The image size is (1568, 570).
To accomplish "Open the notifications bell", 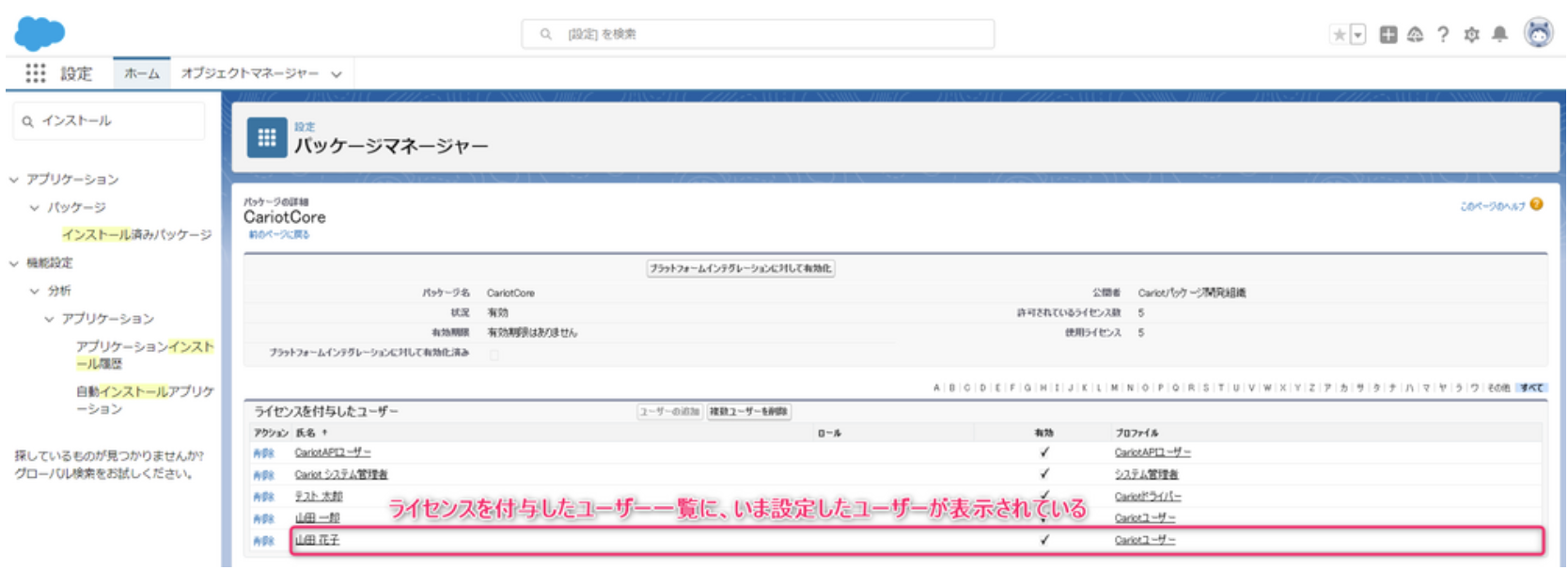I will coord(1499,35).
